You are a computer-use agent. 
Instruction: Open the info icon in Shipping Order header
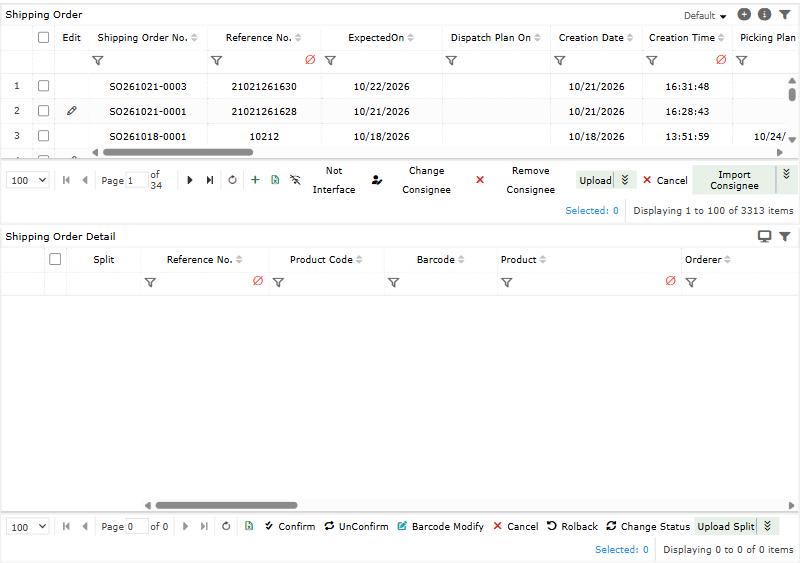coord(764,14)
